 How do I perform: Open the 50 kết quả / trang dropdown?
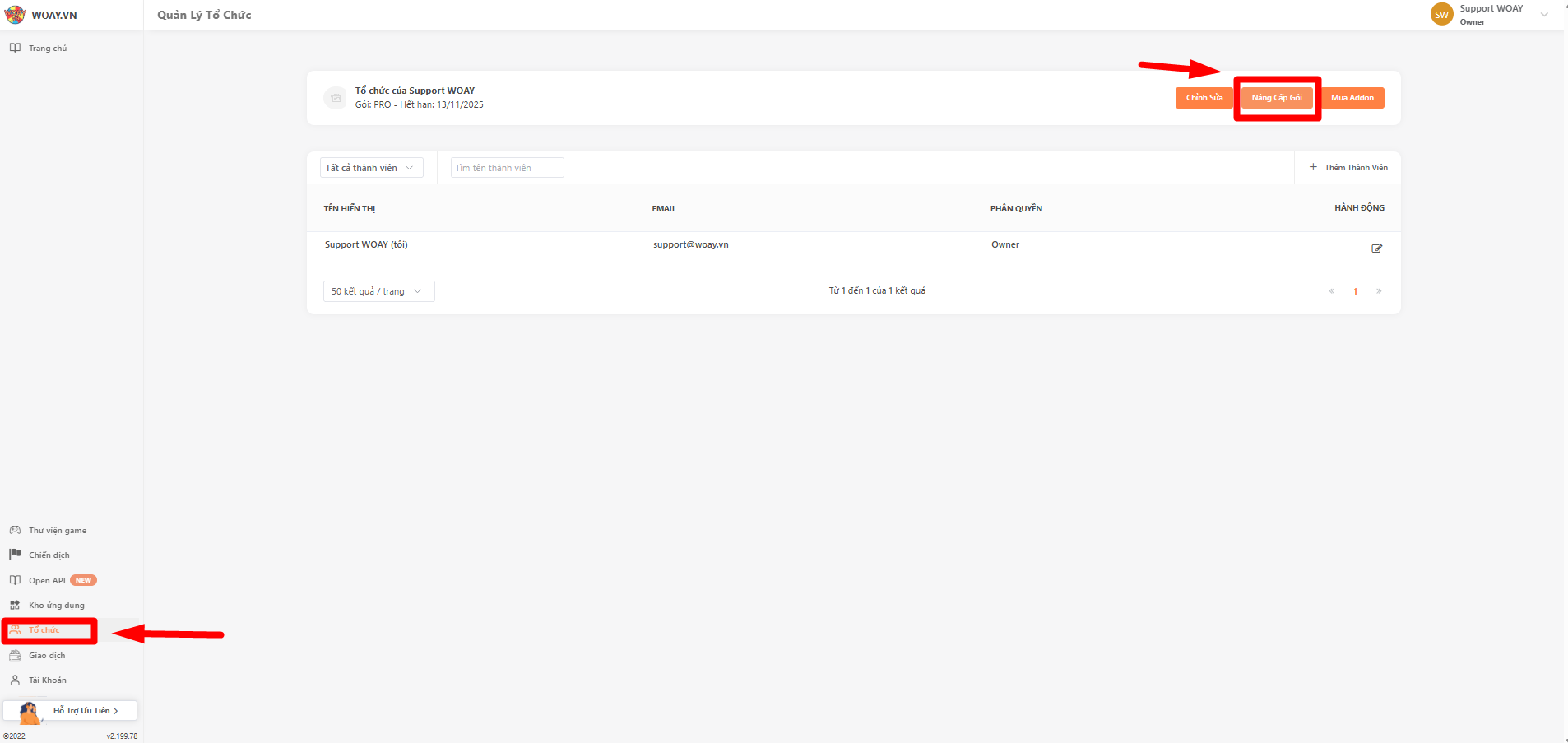coord(378,291)
